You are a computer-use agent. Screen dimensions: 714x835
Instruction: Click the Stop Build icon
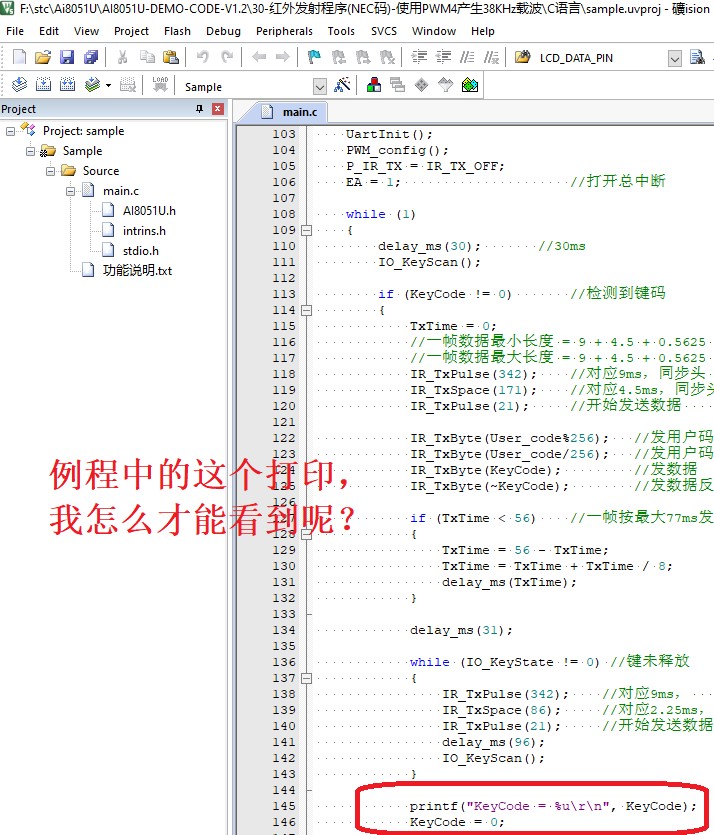pos(128,85)
